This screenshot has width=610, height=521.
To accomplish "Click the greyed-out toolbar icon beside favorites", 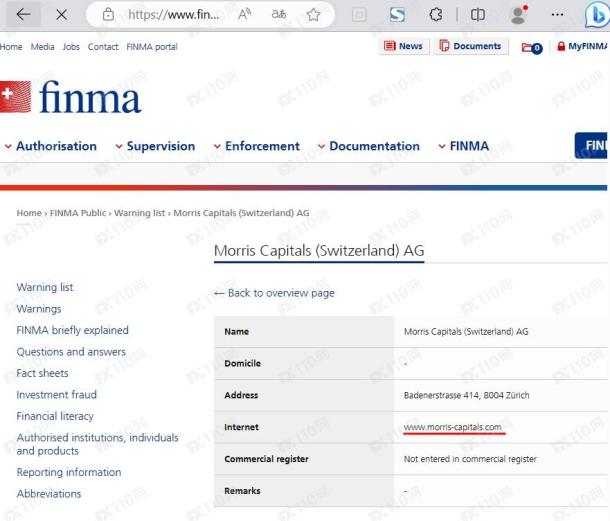I will [359, 15].
